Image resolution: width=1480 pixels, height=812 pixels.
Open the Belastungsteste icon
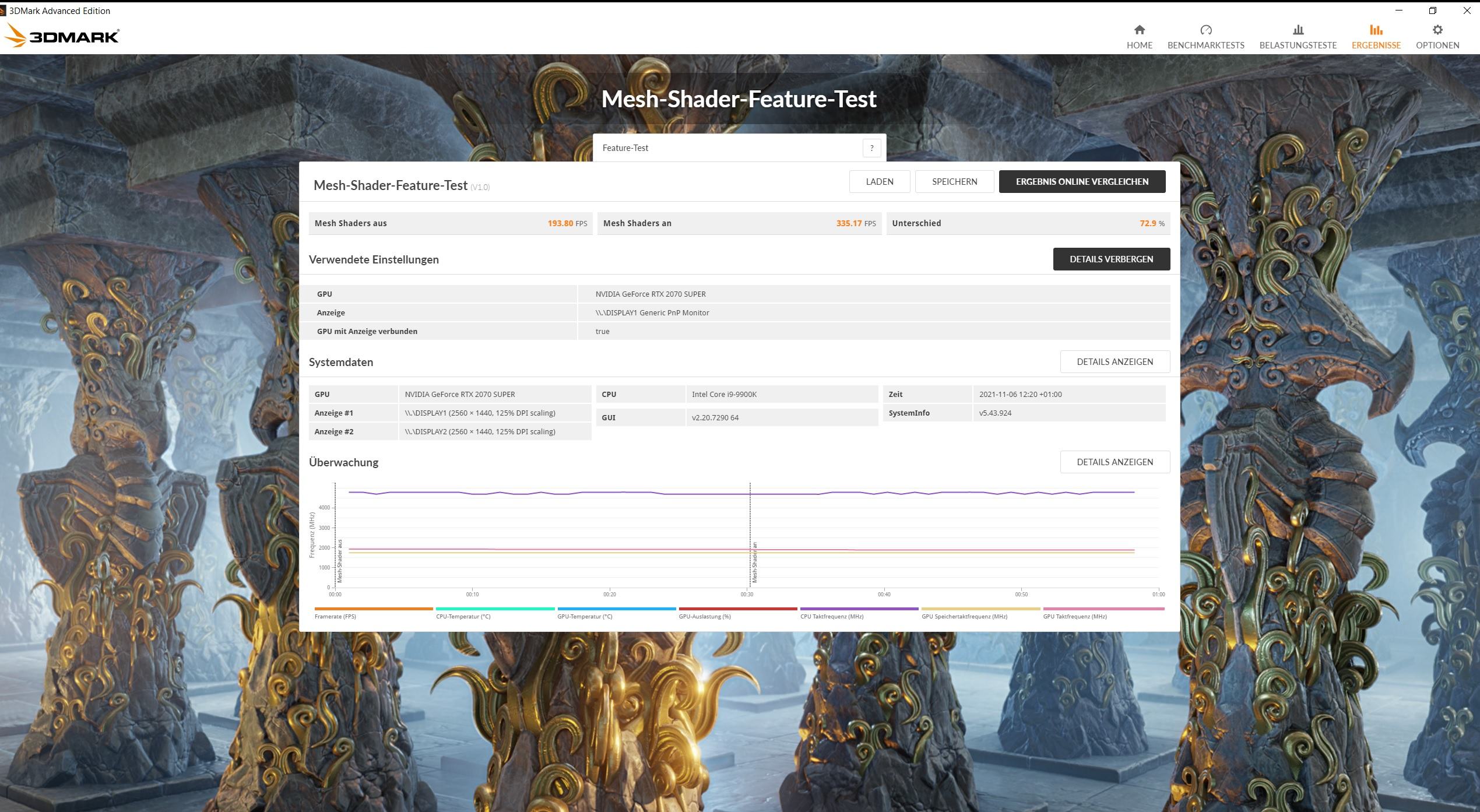[1298, 30]
